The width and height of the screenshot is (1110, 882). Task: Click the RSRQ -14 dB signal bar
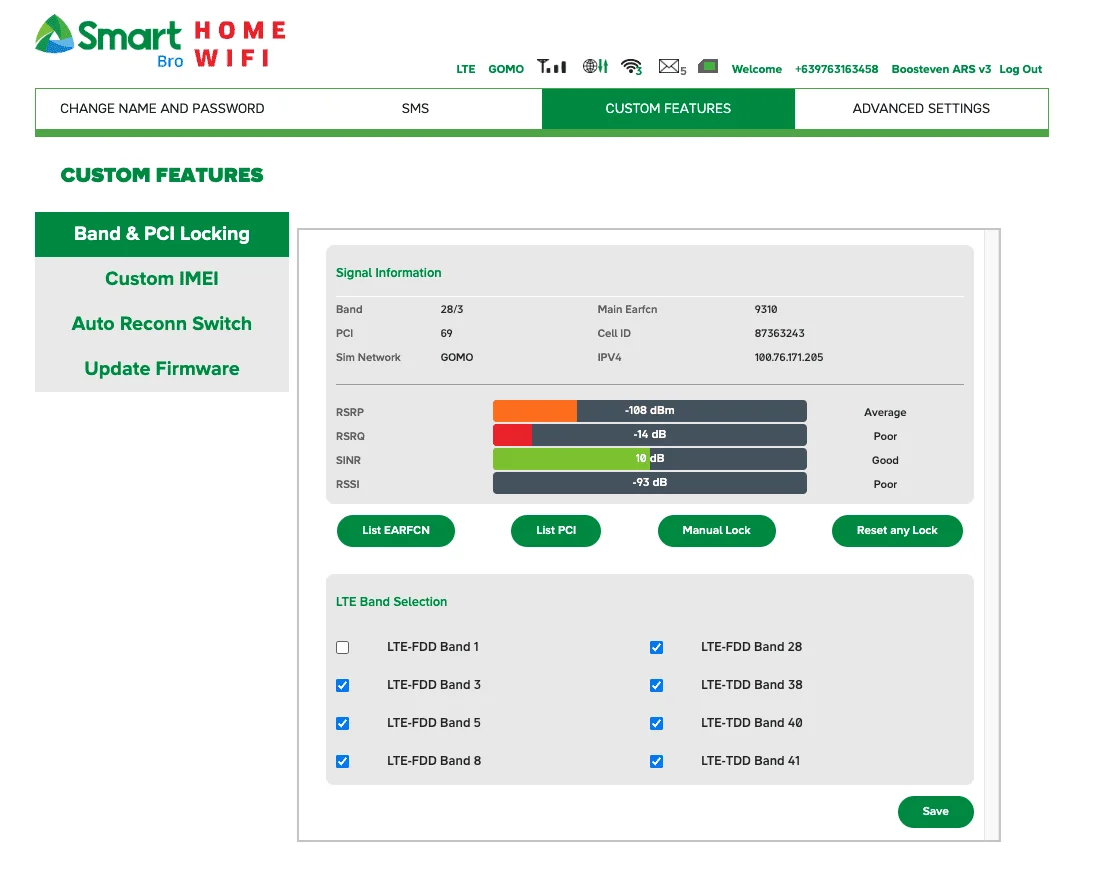point(650,435)
